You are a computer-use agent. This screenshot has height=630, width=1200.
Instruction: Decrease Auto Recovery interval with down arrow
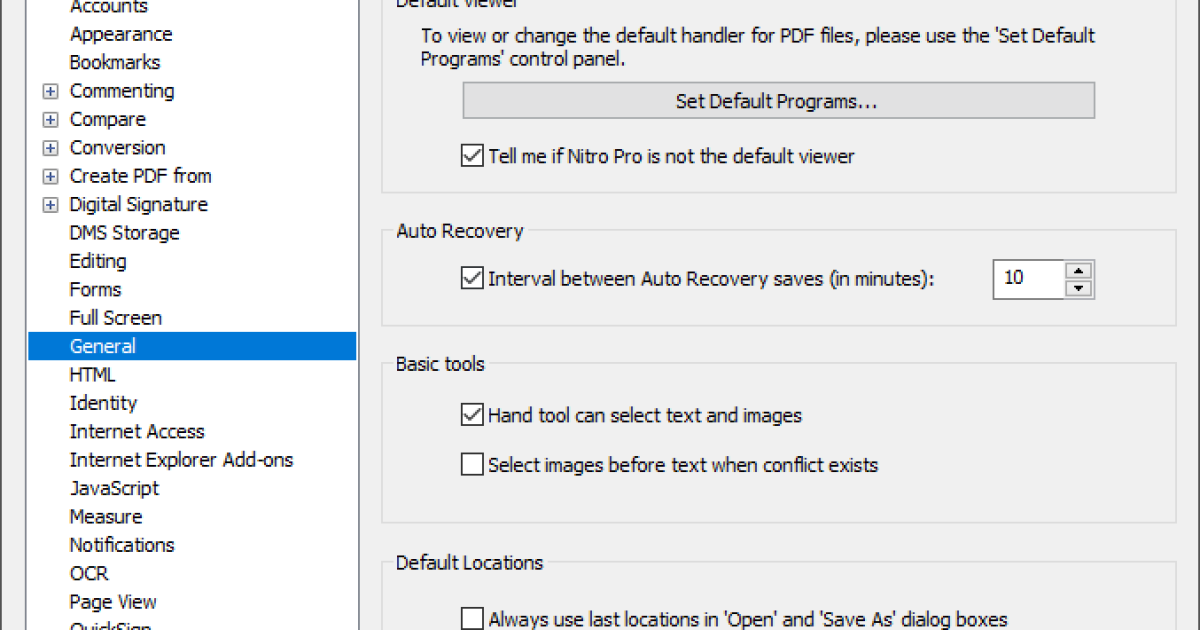click(1078, 288)
